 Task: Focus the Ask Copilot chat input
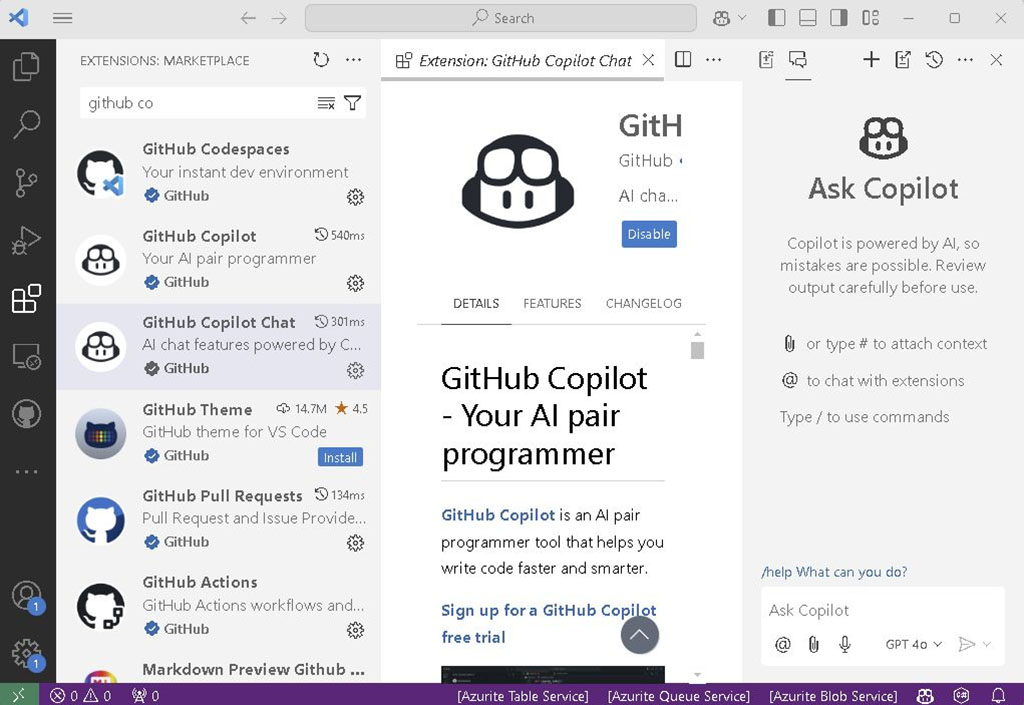[x=882, y=611]
